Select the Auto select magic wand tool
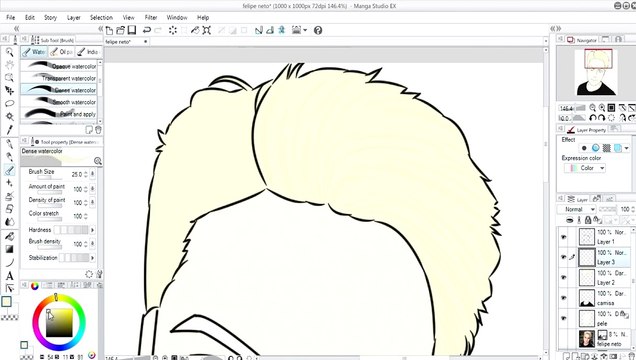 click(9, 116)
